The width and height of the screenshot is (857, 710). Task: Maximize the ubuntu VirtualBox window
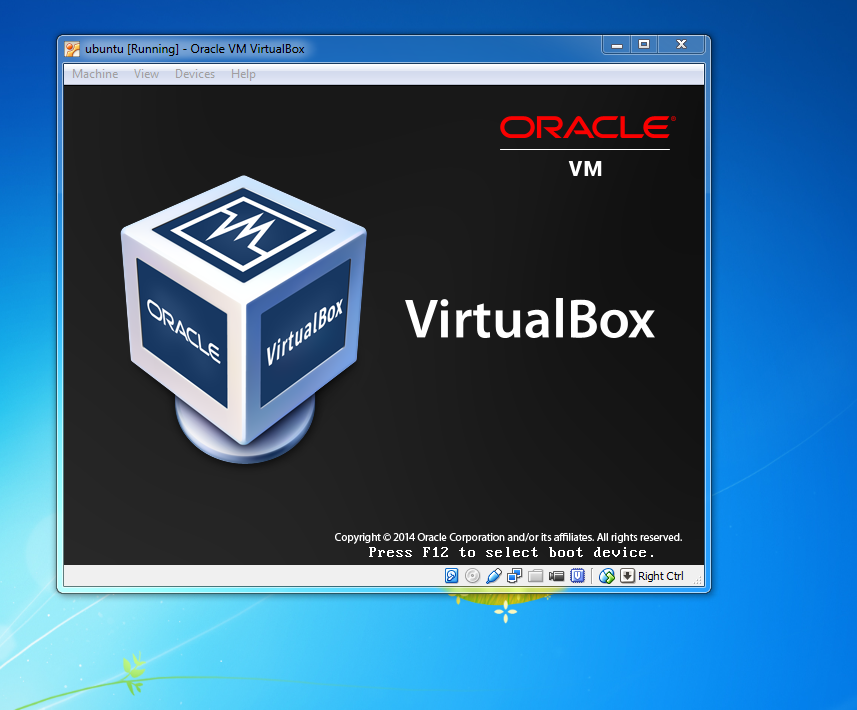[644, 45]
